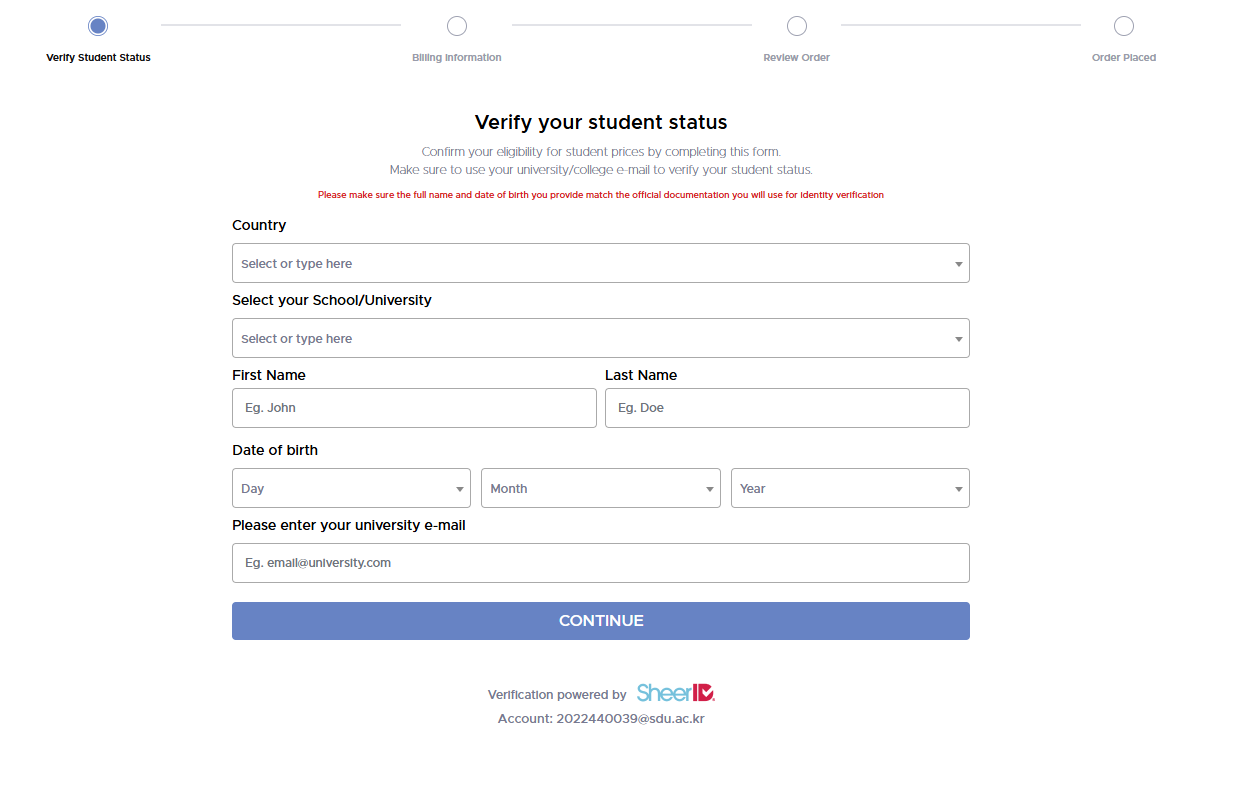Click the Billing Information step circle
Viewport: 1250px width, 785px height.
(457, 26)
